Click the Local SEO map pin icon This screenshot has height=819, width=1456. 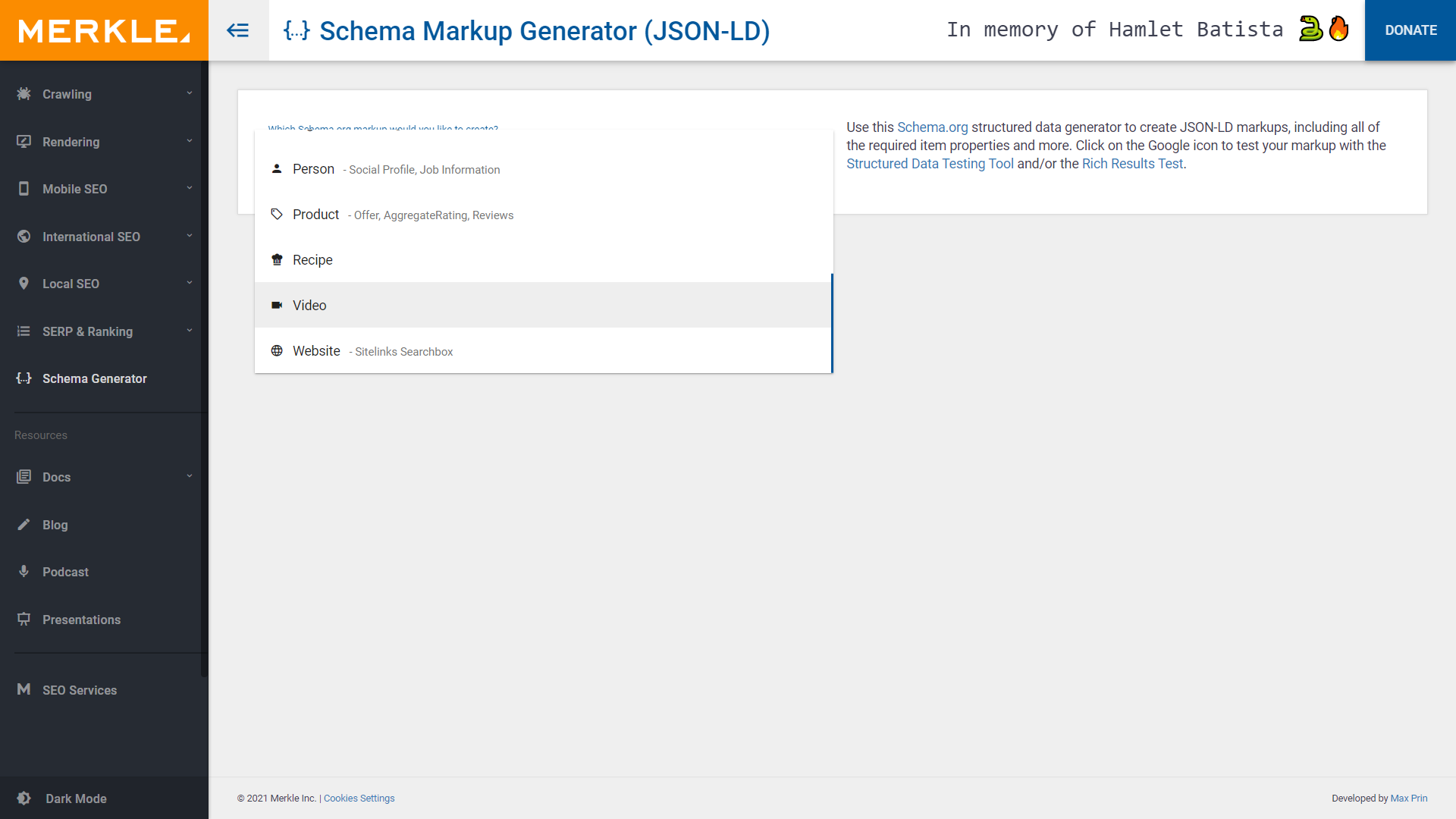point(24,284)
